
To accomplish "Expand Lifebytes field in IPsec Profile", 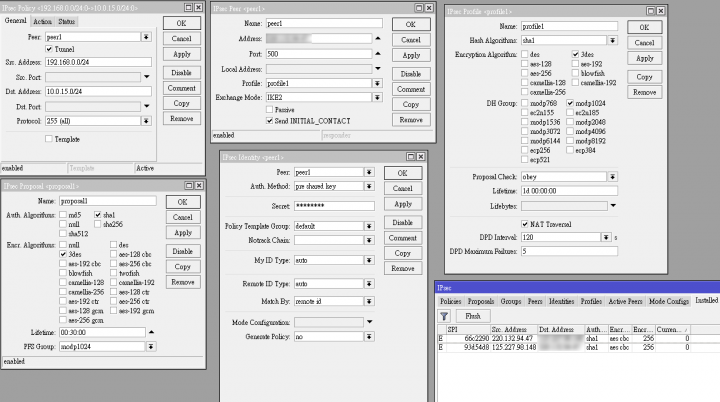I will tap(613, 206).
